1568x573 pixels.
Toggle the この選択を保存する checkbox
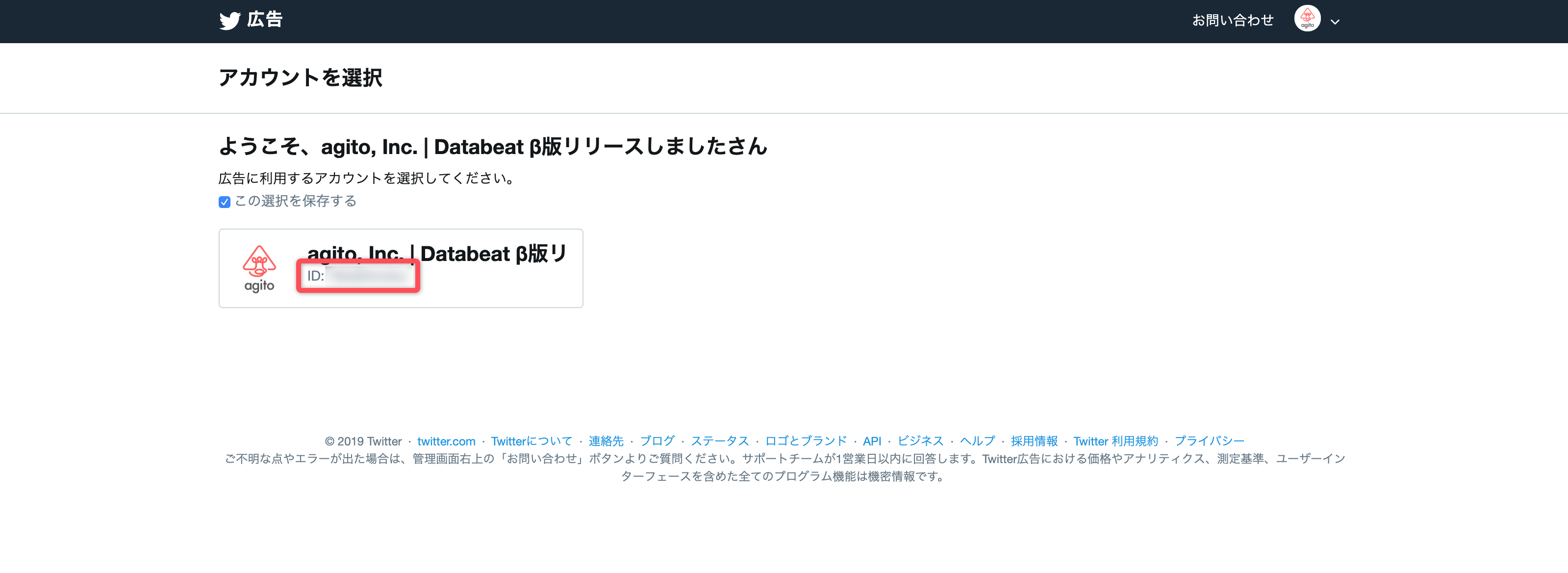click(225, 202)
